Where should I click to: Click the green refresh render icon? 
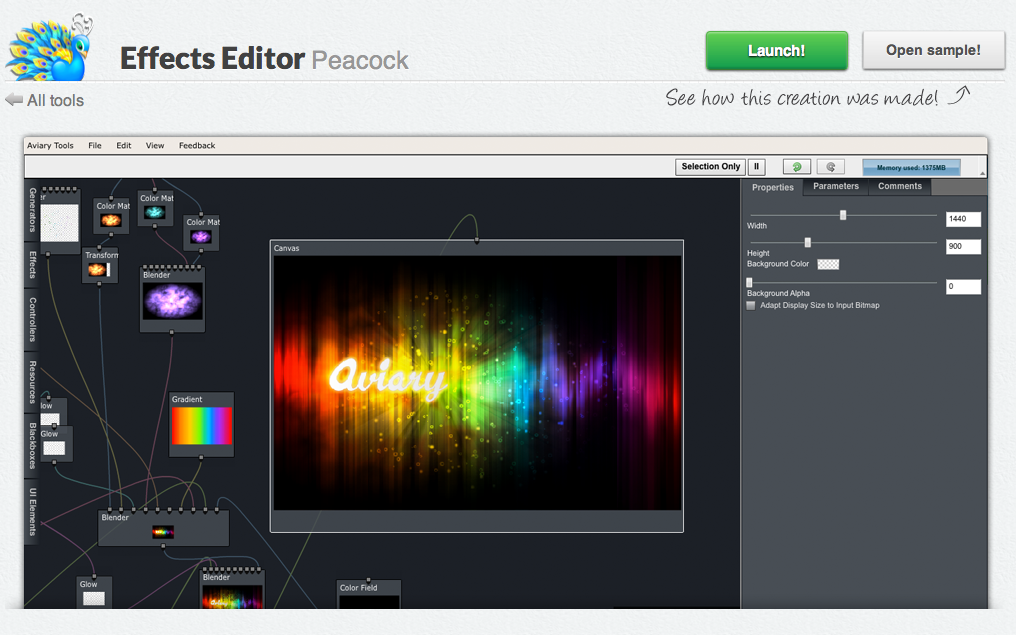point(796,167)
